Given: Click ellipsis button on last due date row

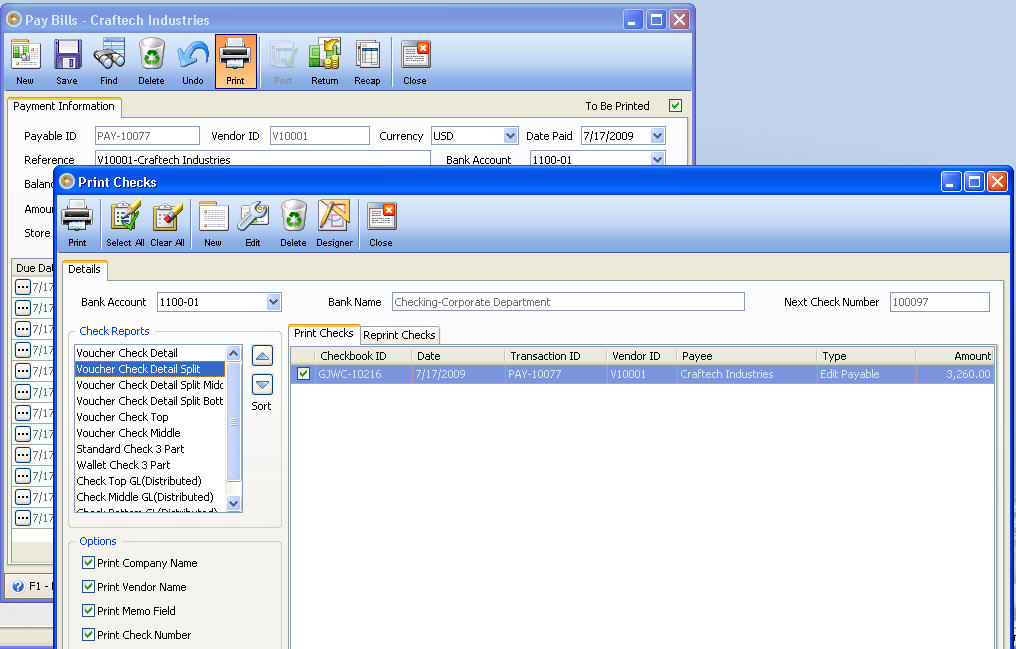Looking at the screenshot, I should point(23,518).
